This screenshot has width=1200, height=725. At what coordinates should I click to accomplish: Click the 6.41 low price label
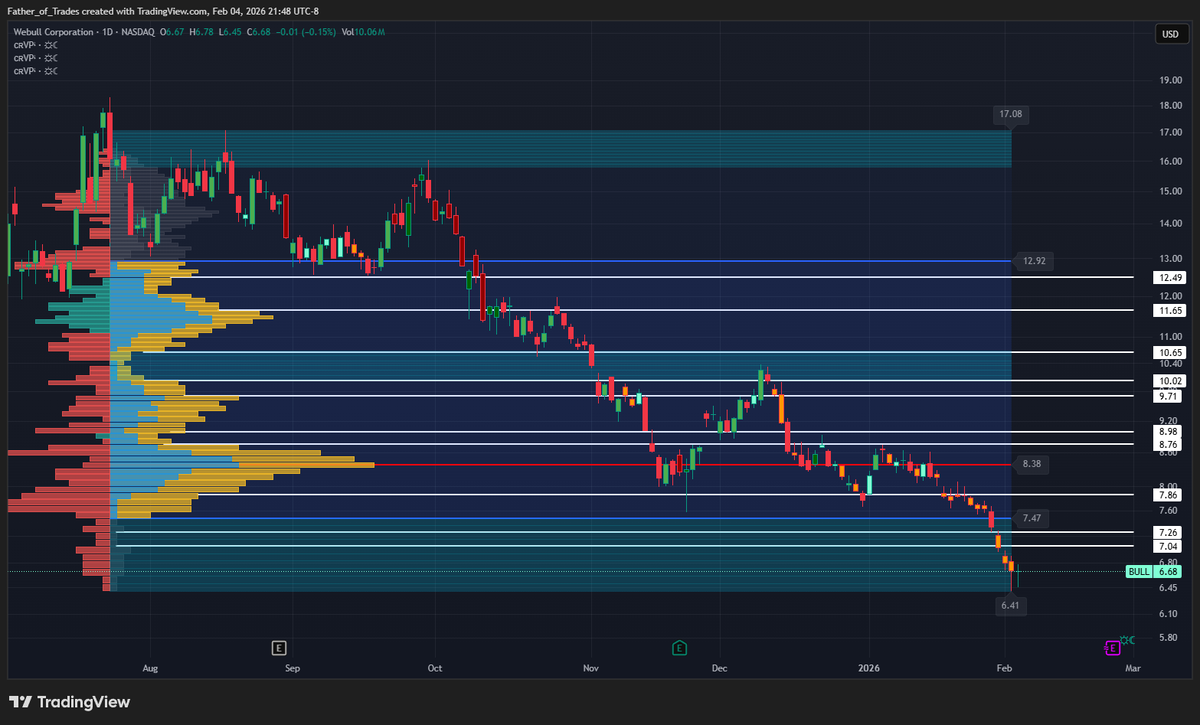tap(1010, 605)
